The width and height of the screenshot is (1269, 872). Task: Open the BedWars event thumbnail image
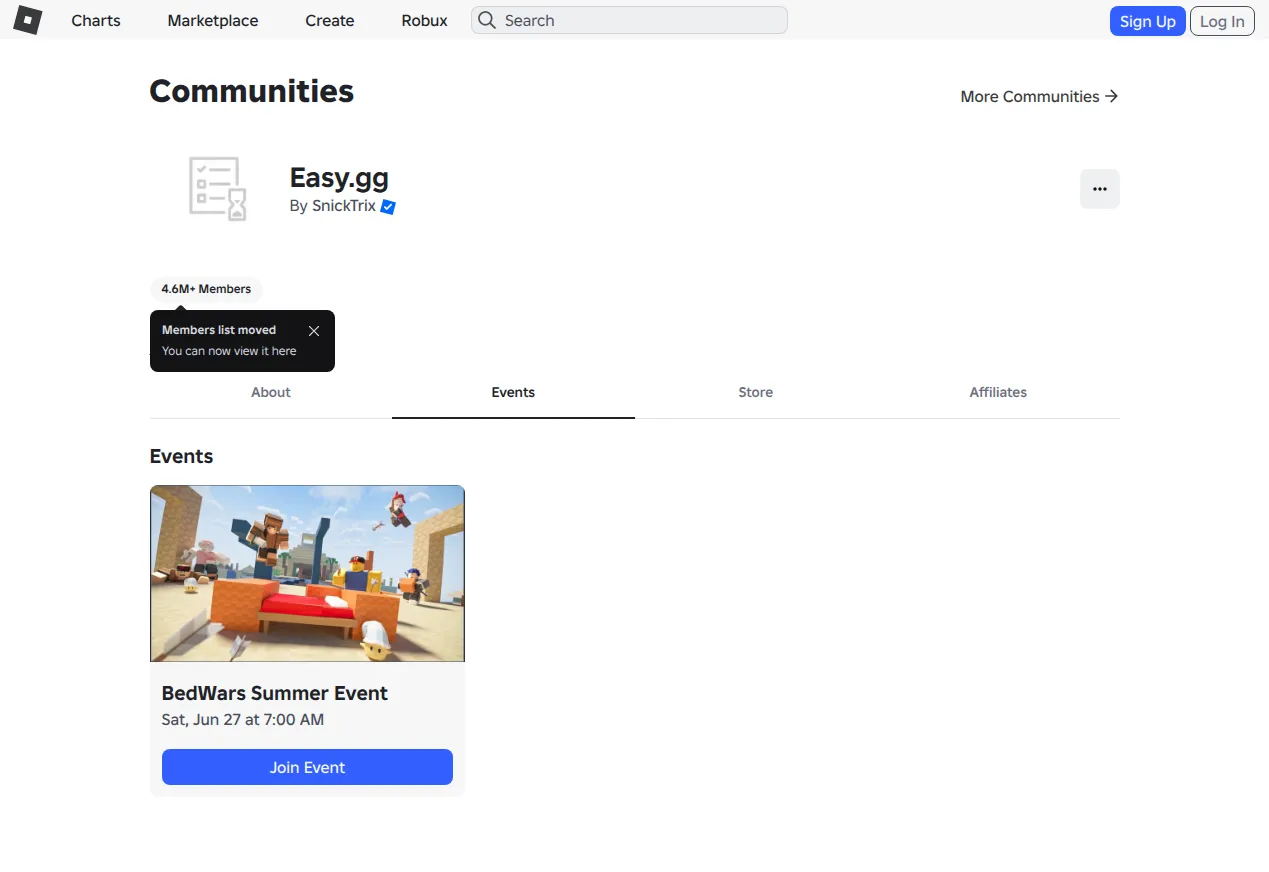(307, 573)
